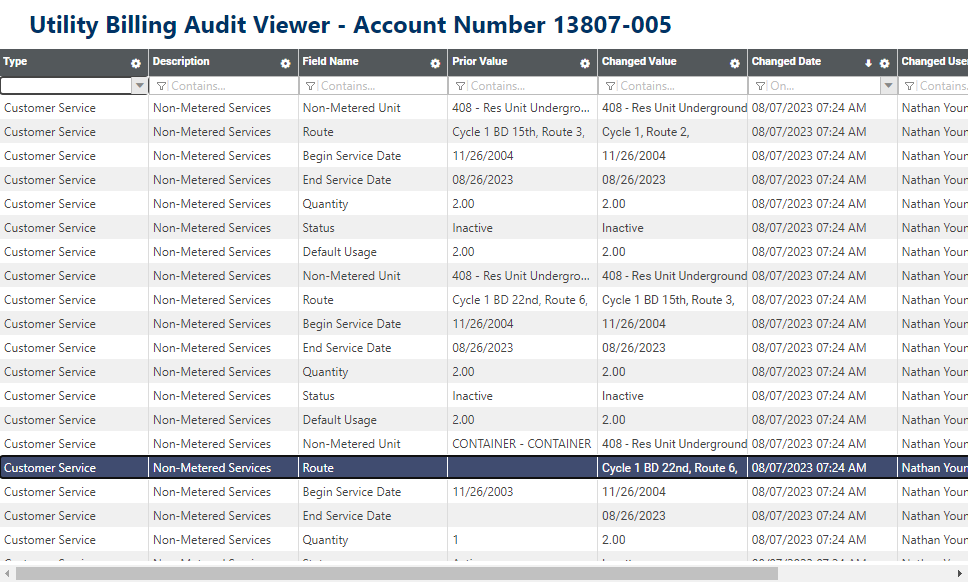Click the Changed Date sort arrow
The width and height of the screenshot is (969, 582).
(868, 63)
